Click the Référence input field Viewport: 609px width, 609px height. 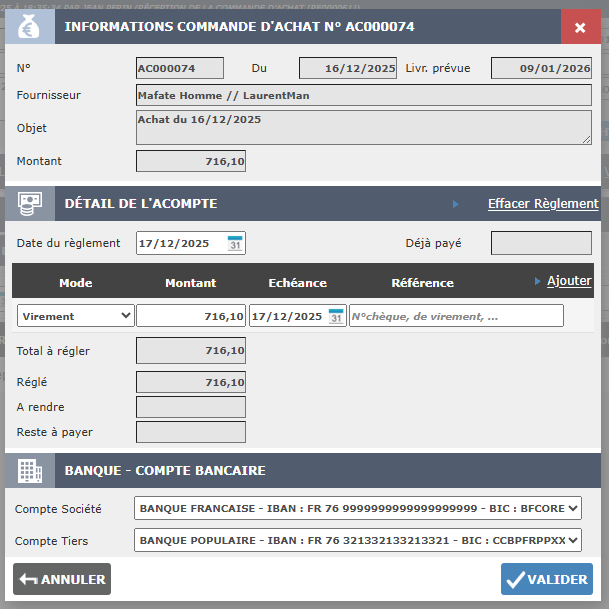point(456,316)
